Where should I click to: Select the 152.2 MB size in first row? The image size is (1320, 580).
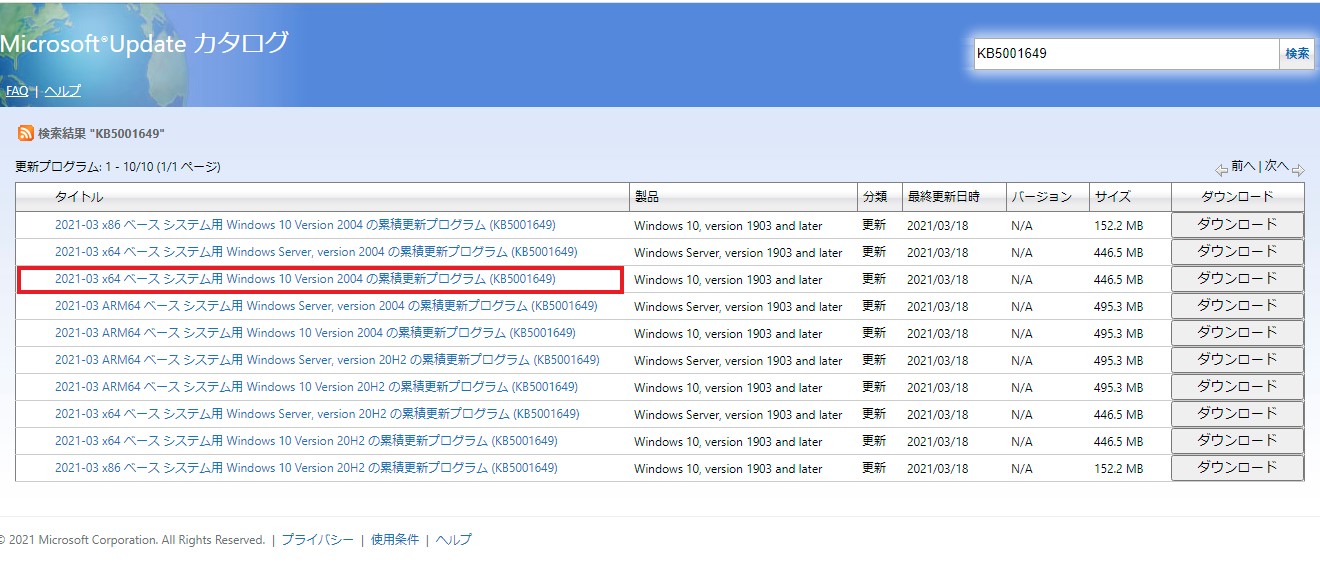point(1118,226)
